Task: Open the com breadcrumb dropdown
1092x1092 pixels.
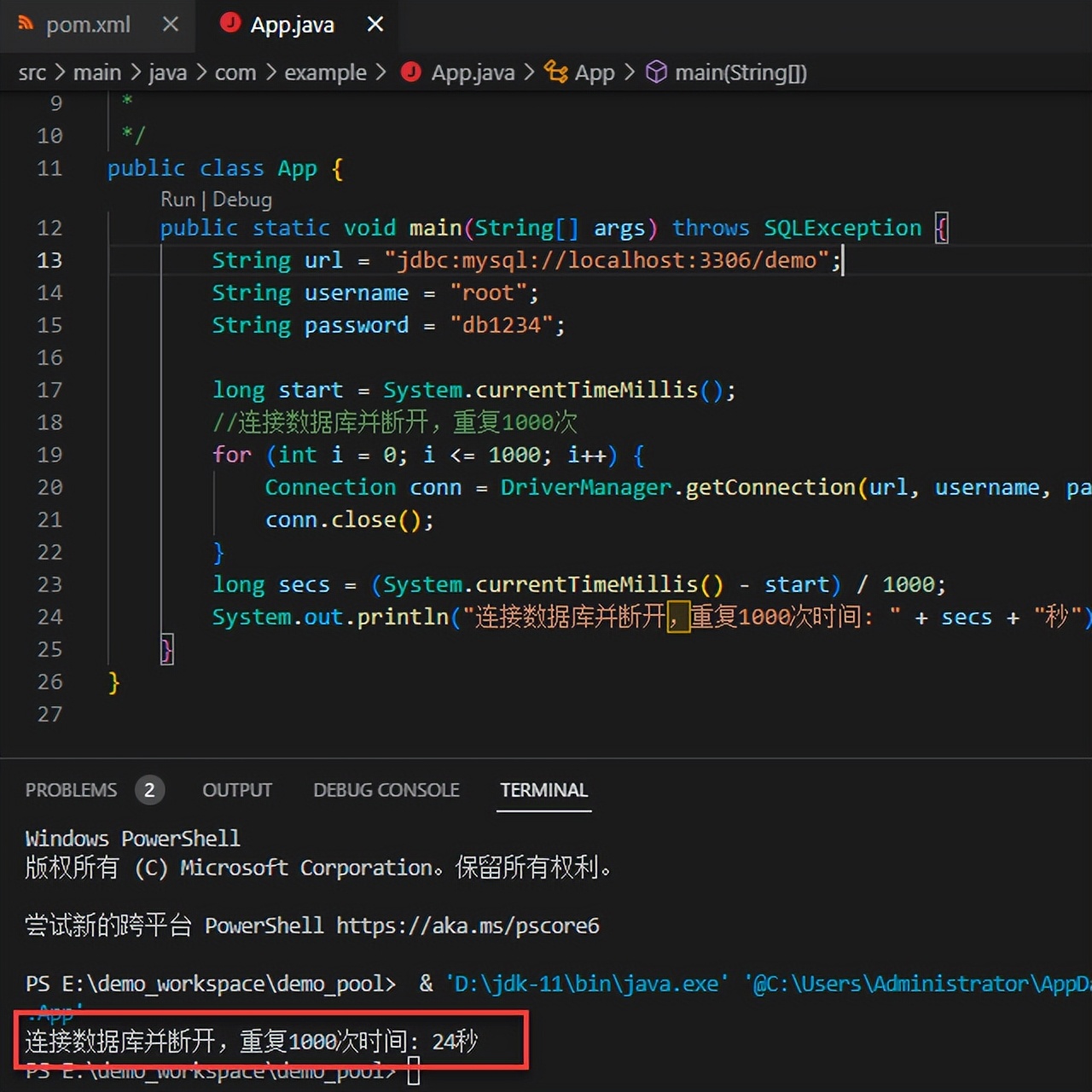Action: tap(235, 73)
